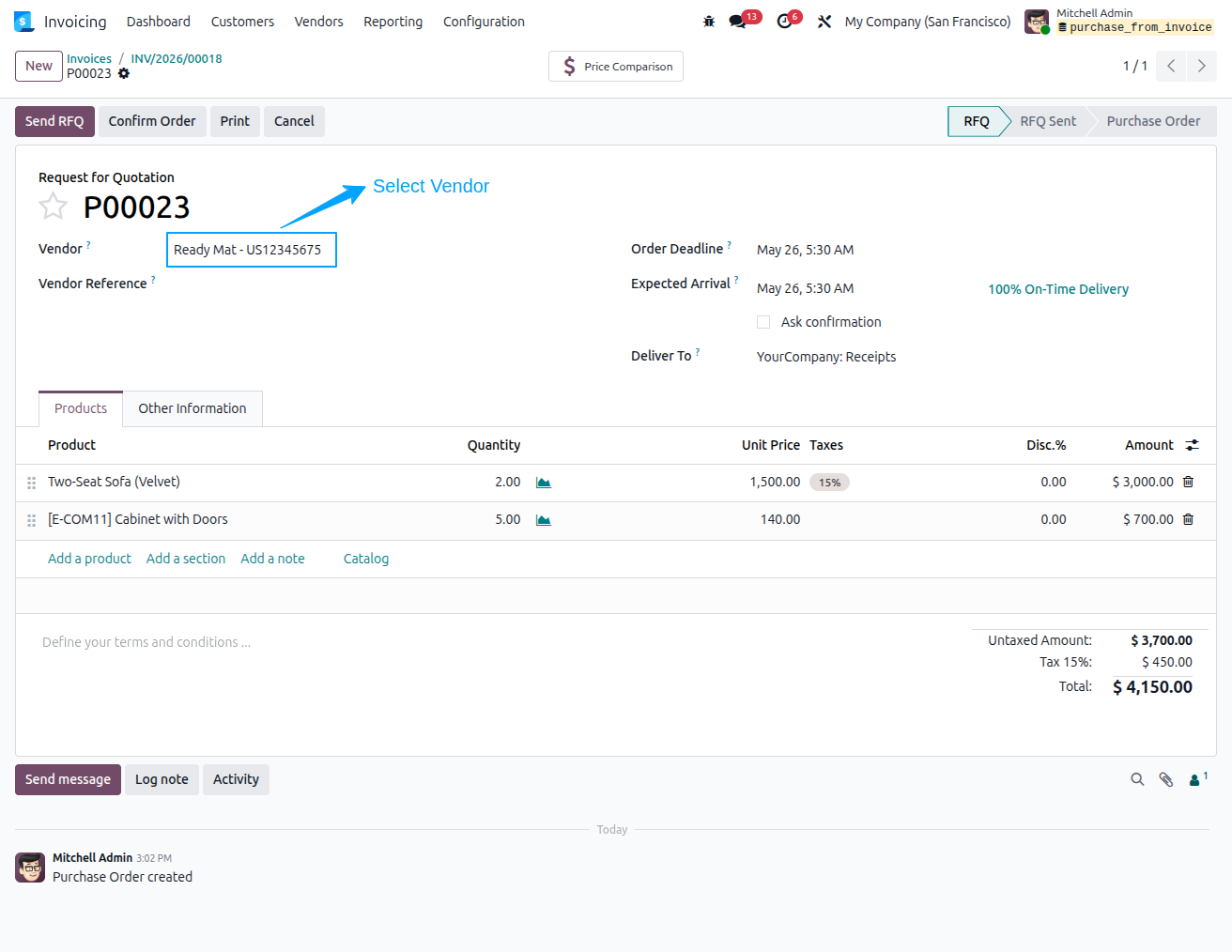
Task: Click the Confirm Order button
Action: 152,121
